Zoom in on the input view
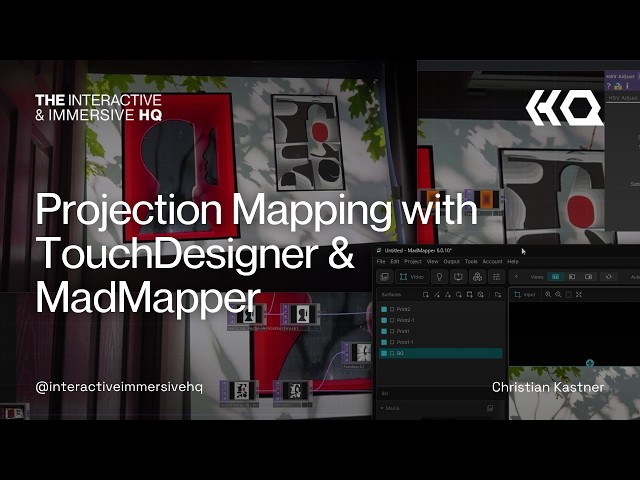This screenshot has width=640, height=480. 548,294
